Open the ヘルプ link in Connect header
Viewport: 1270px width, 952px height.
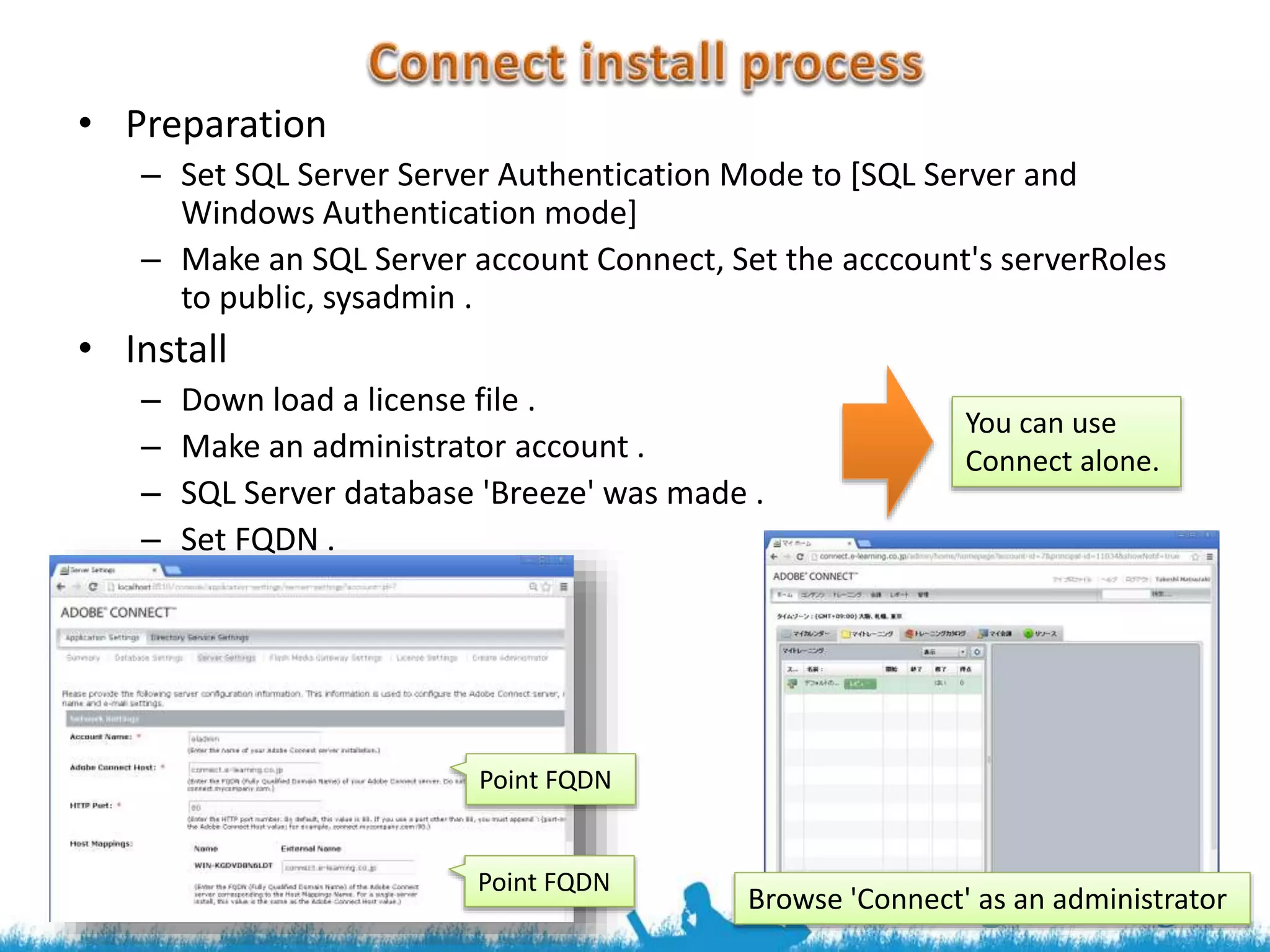pos(1109,580)
